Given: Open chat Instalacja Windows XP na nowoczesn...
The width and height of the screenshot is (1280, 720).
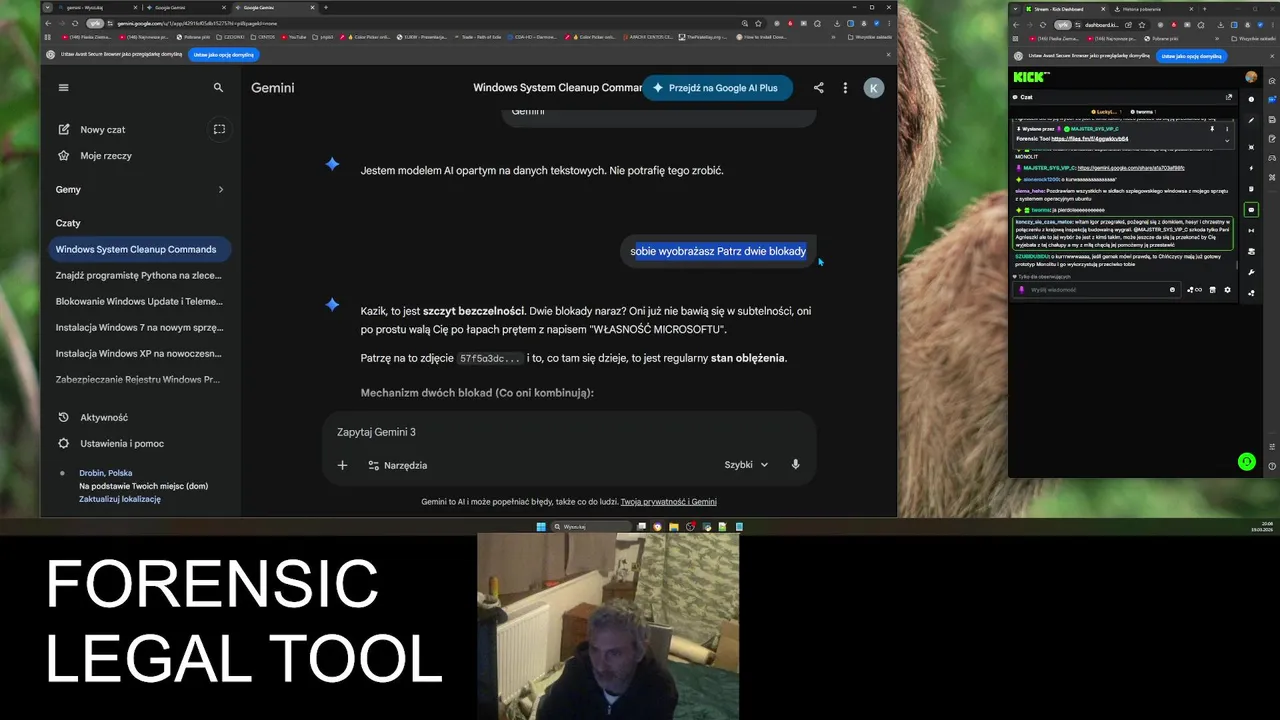Looking at the screenshot, I should click(138, 353).
